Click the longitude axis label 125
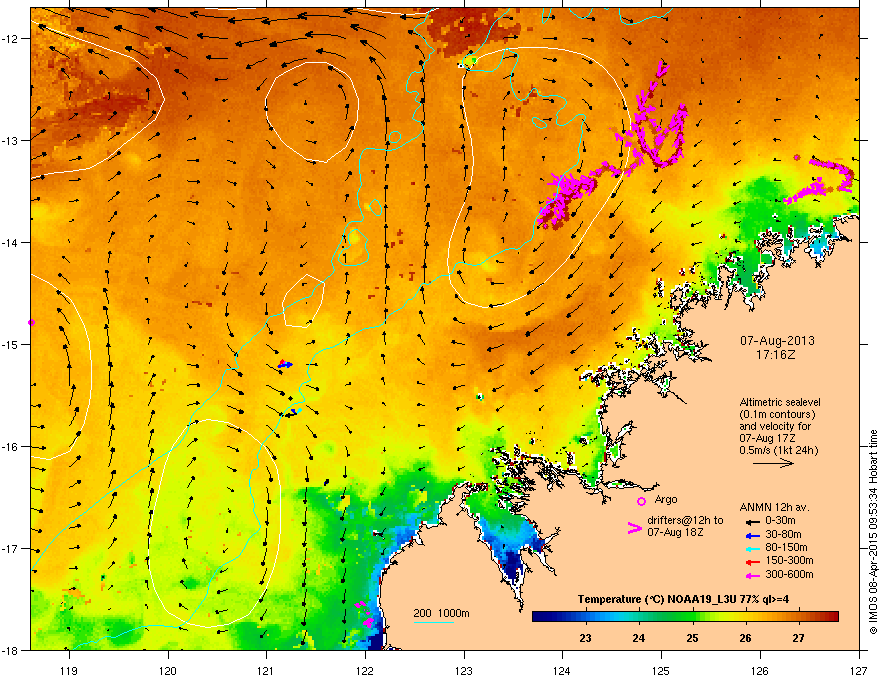880x680 pixels. coord(661,670)
